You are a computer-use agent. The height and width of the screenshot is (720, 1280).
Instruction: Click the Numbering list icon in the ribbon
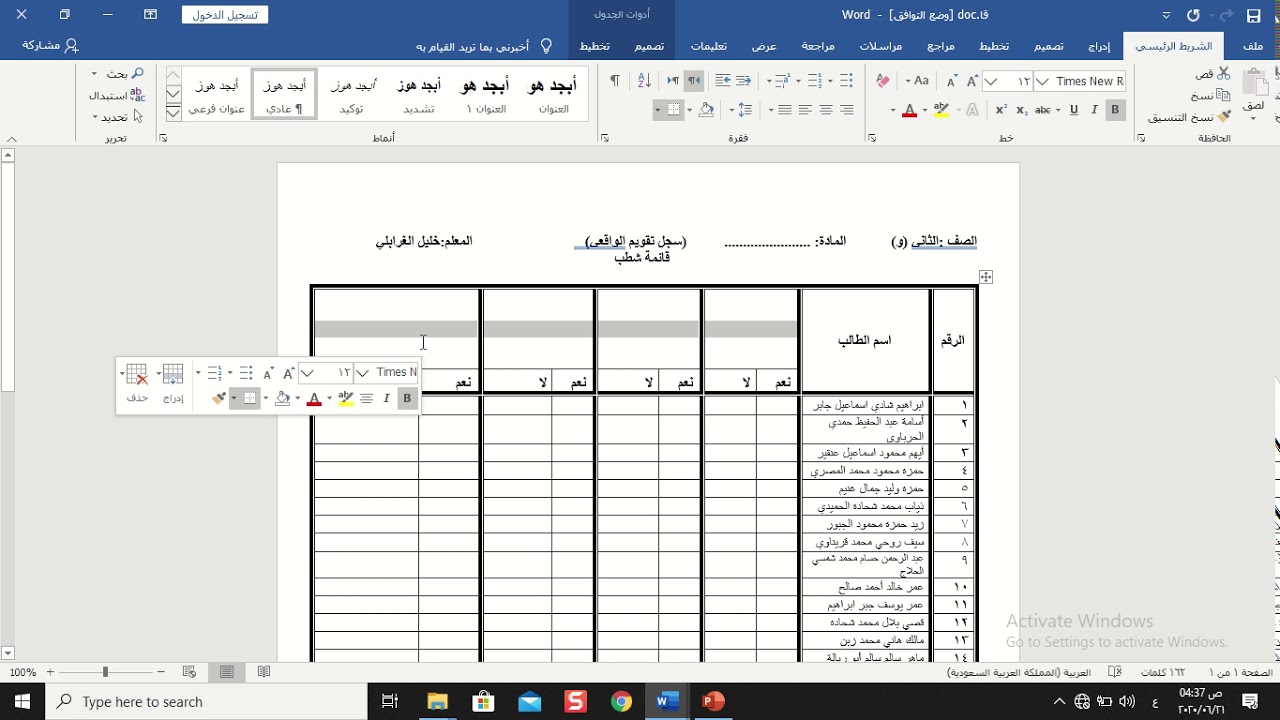point(814,81)
